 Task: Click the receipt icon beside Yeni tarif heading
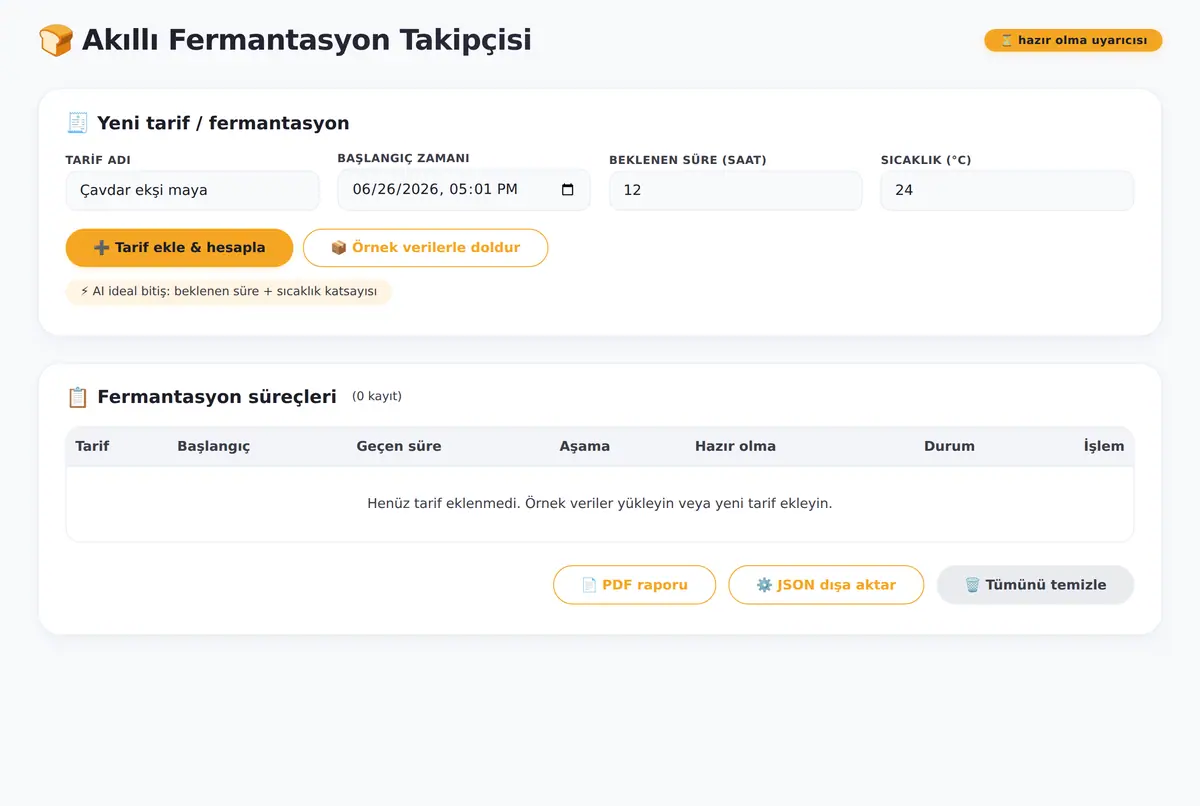[77, 123]
